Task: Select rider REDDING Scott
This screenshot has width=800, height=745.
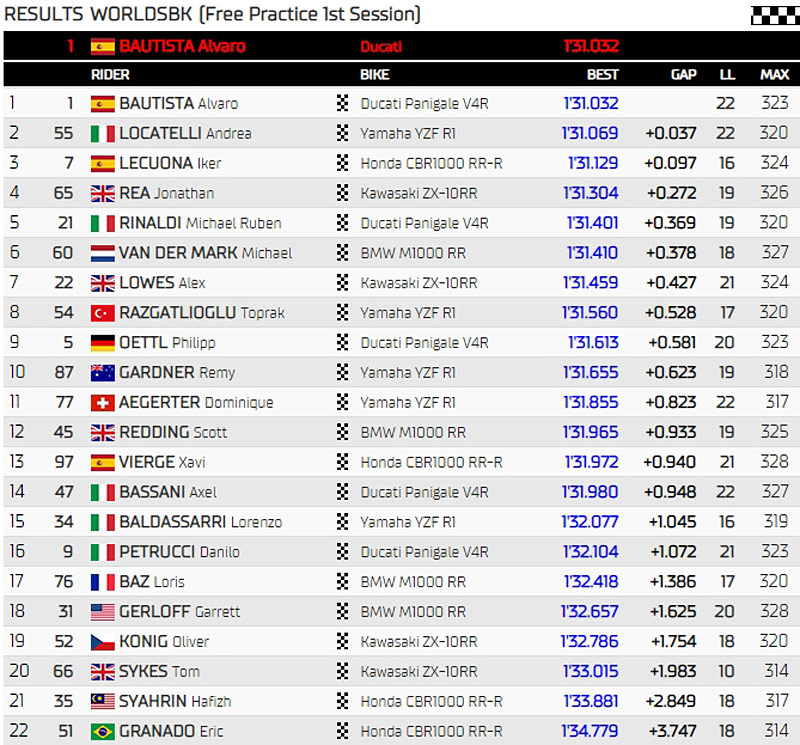Action: [173, 433]
